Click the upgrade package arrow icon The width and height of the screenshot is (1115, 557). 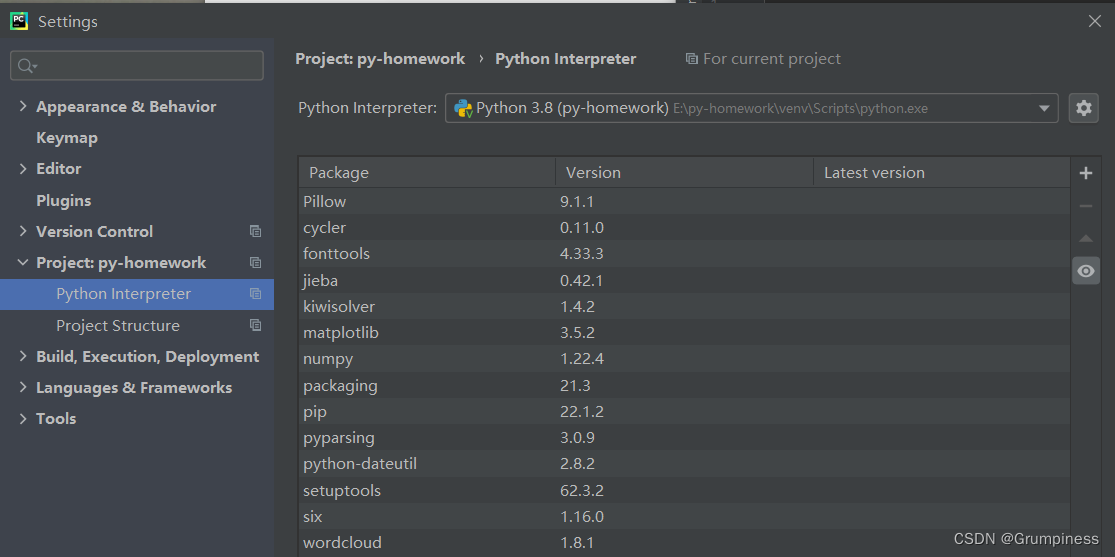point(1085,238)
